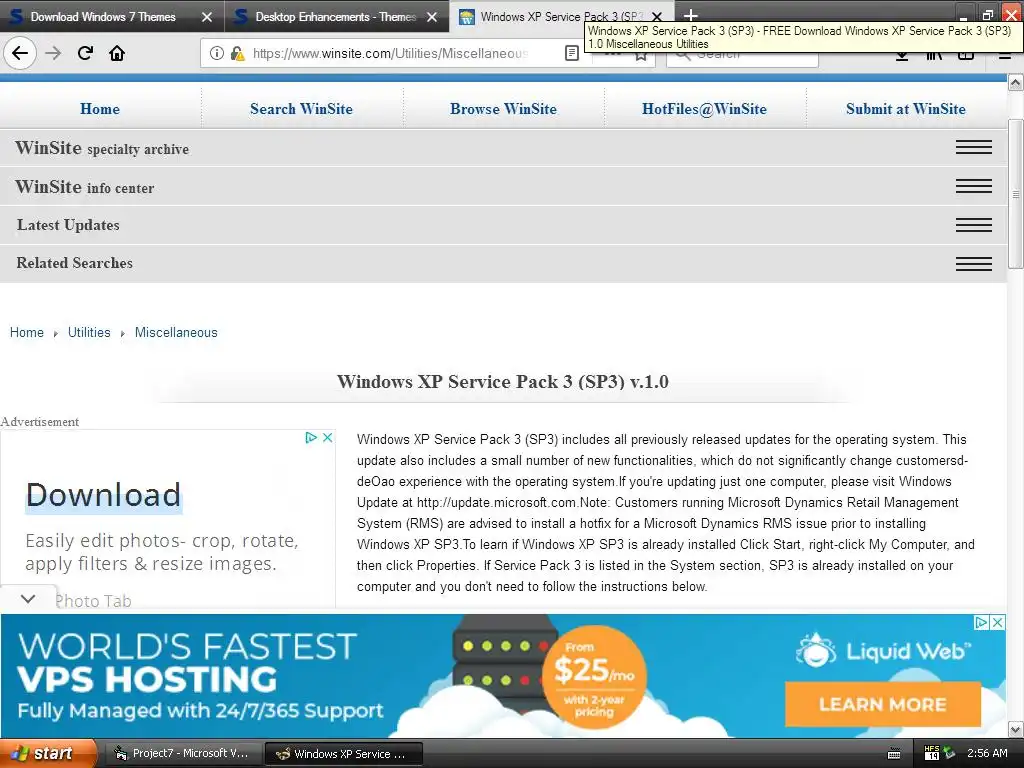
Task: Click the LEARN MORE button
Action: 883,704
